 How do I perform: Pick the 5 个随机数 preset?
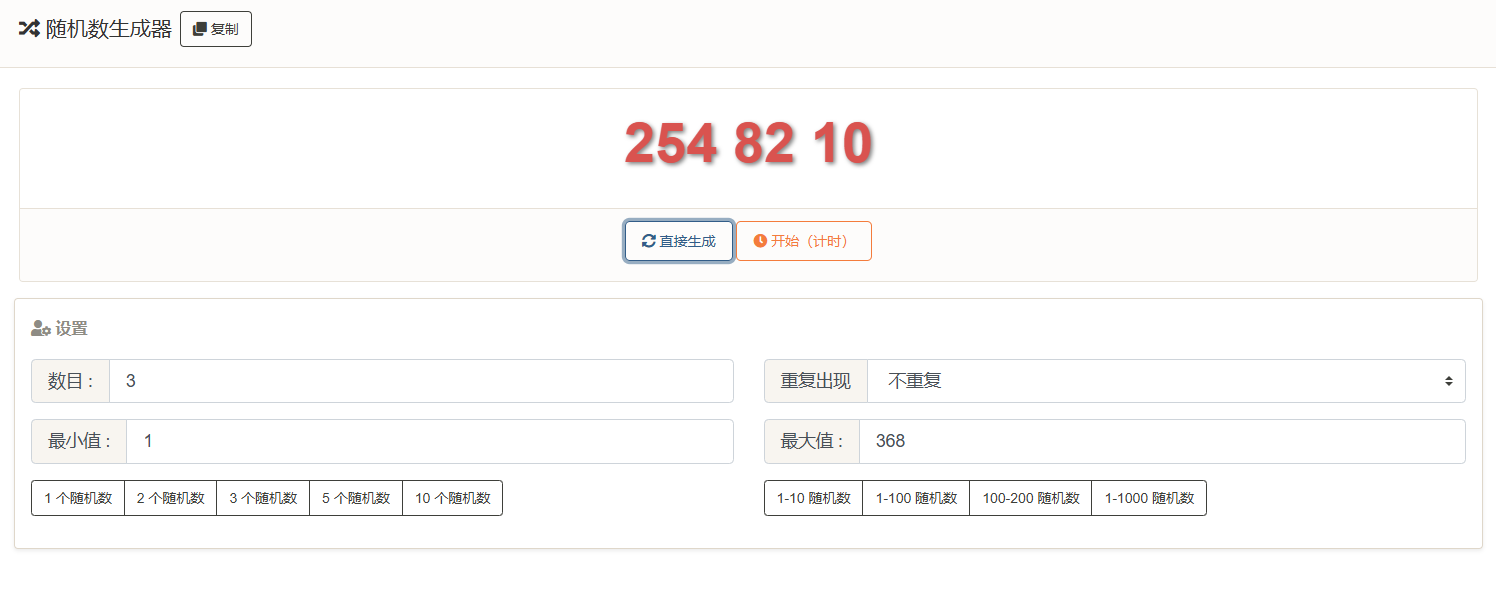coord(356,498)
